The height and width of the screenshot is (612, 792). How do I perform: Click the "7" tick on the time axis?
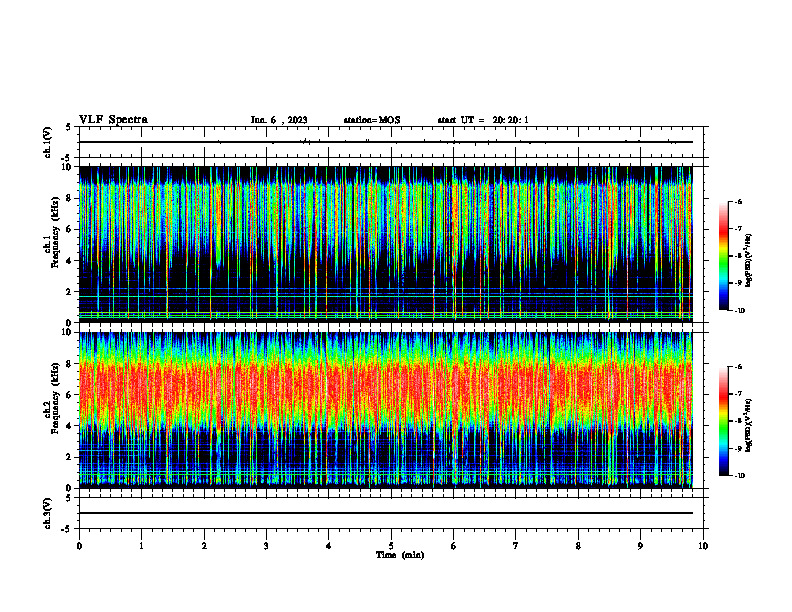[x=516, y=546]
